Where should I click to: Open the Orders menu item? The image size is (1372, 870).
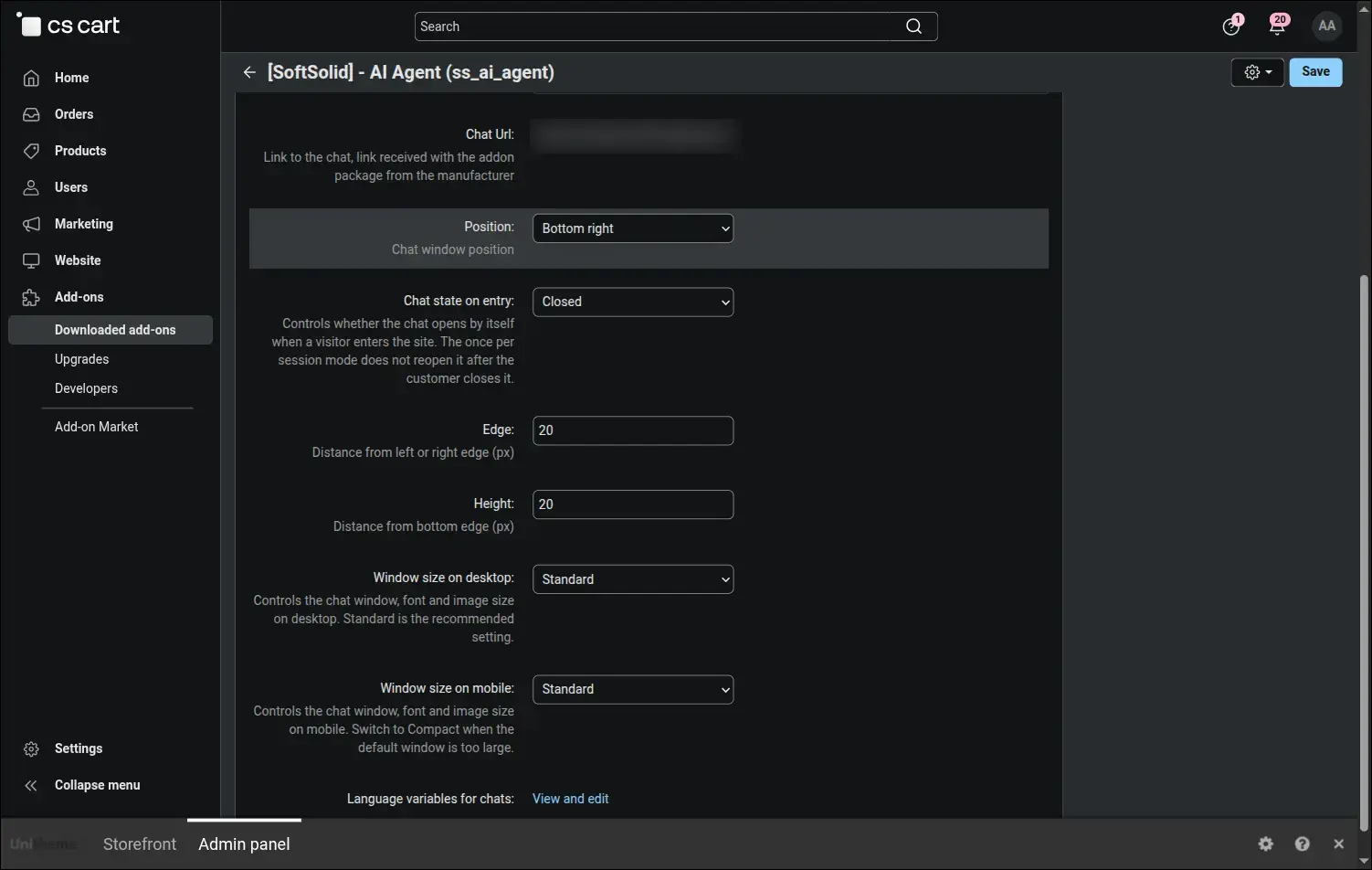tap(74, 114)
